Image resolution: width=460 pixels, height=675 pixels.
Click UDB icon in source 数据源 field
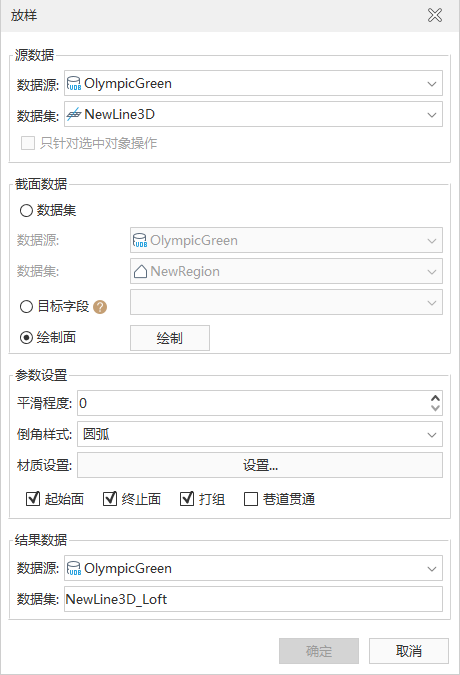[x=74, y=84]
